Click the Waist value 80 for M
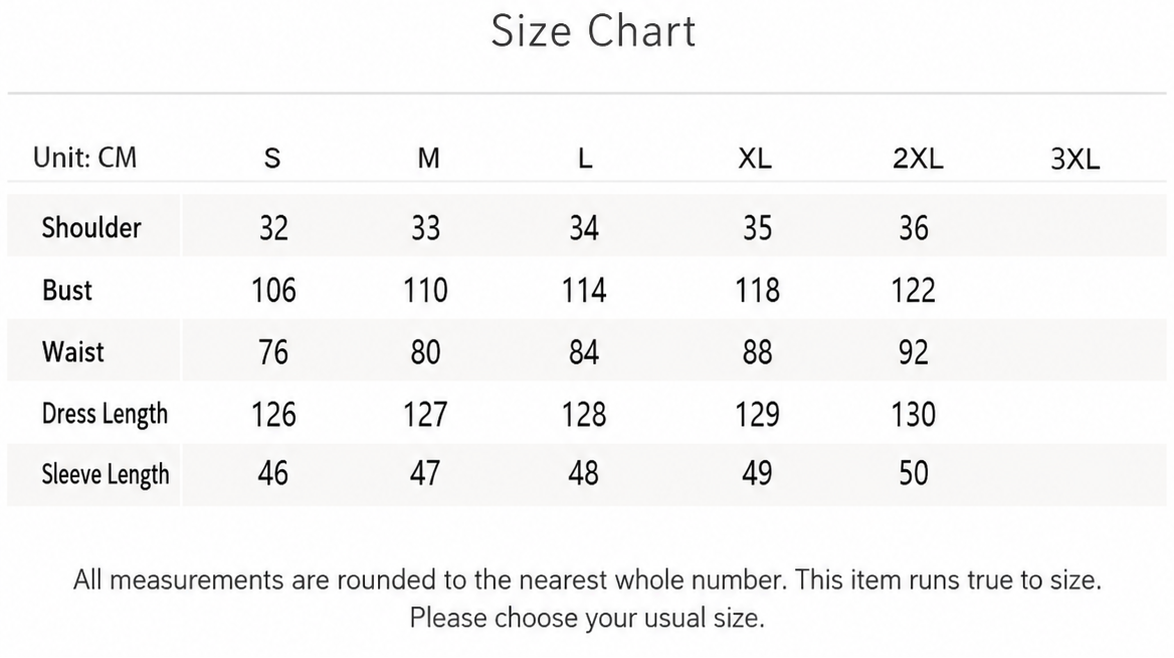Screen dimensions: 1174x658 (425, 352)
